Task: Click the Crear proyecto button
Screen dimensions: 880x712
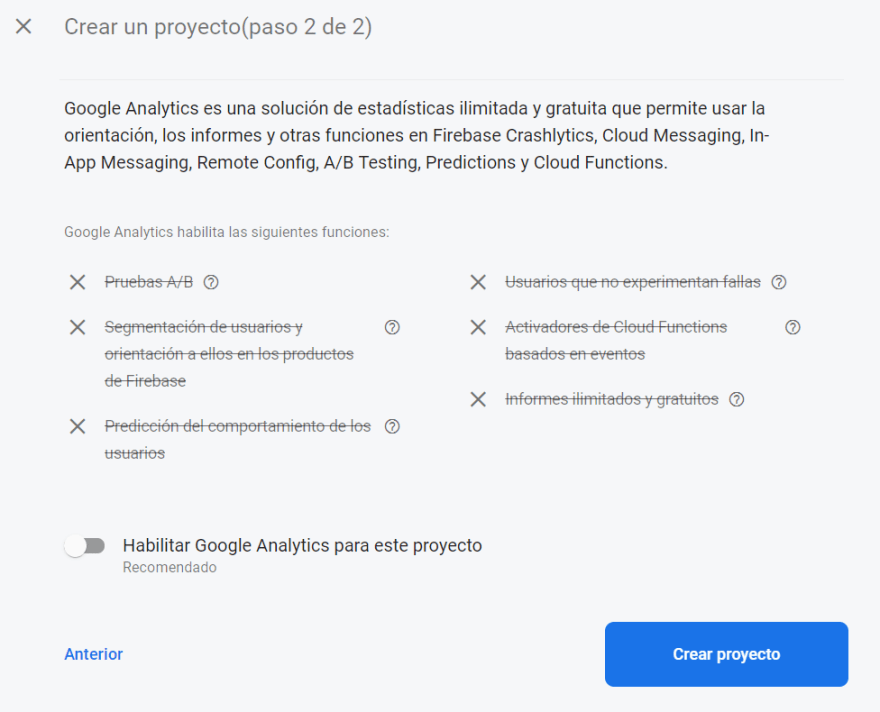Action: click(x=726, y=654)
